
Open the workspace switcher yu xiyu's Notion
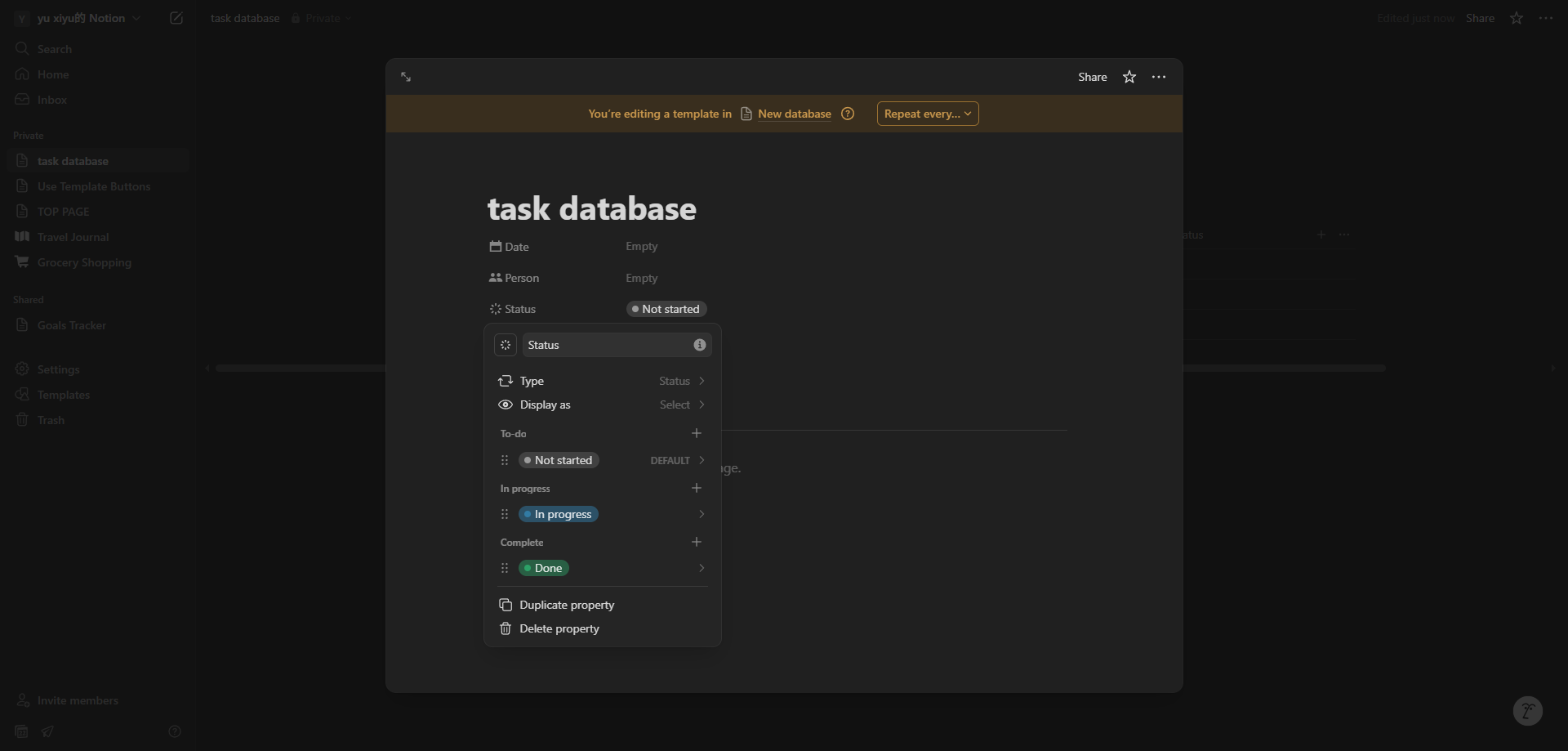pos(78,18)
